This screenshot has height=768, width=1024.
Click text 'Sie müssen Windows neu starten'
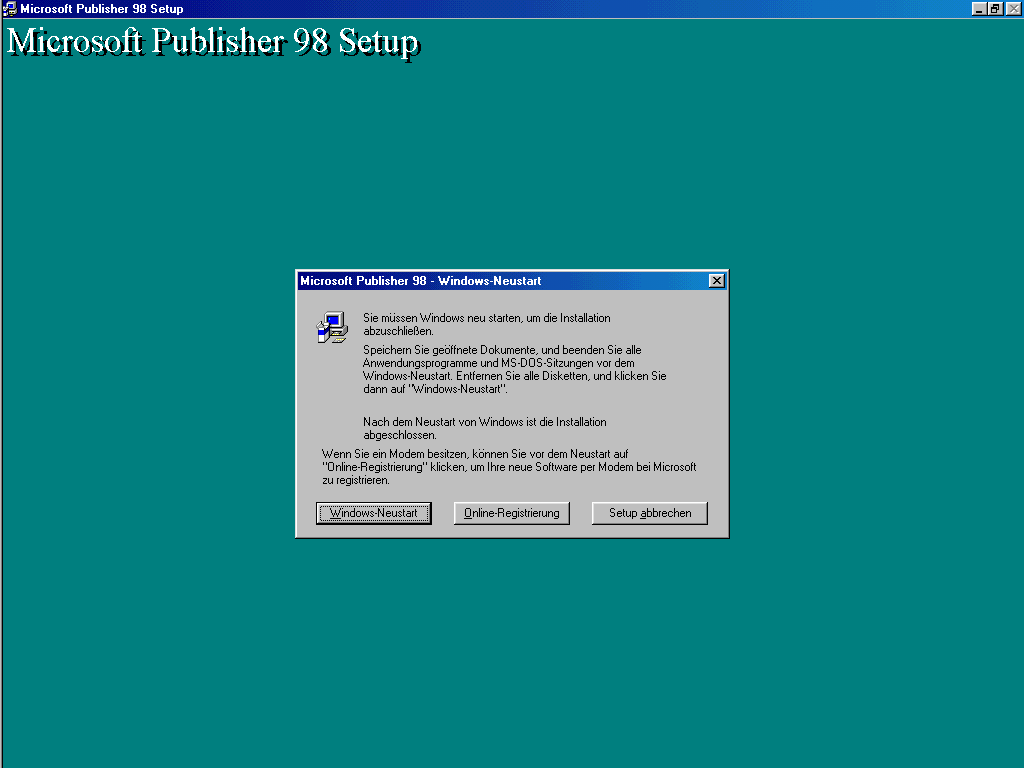tap(443, 318)
